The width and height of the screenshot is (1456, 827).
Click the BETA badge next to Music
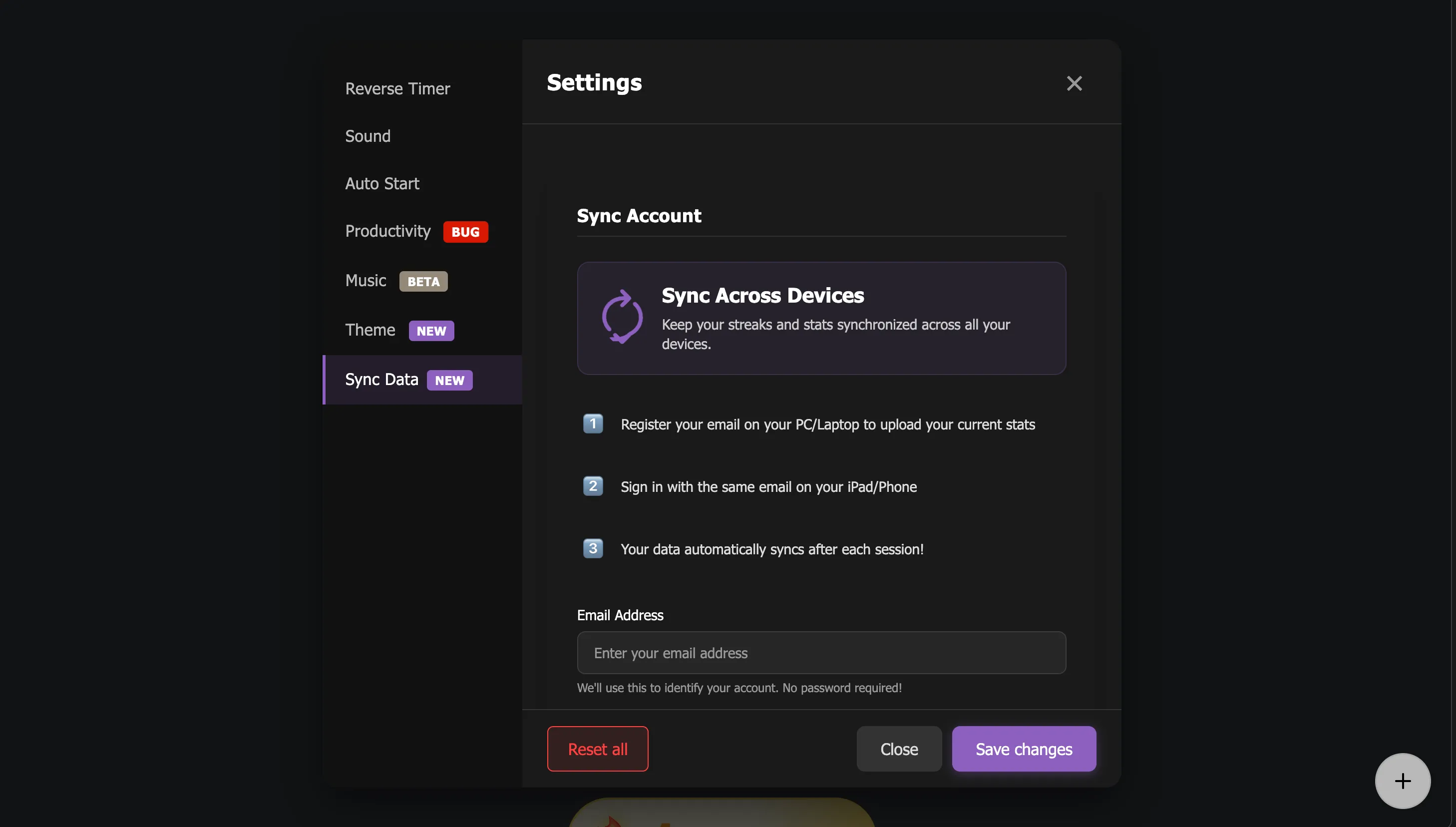coord(423,281)
